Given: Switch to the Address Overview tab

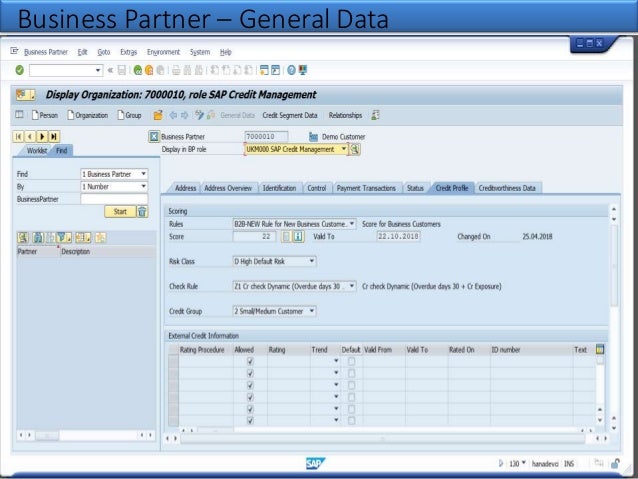Looking at the screenshot, I should [x=228, y=188].
